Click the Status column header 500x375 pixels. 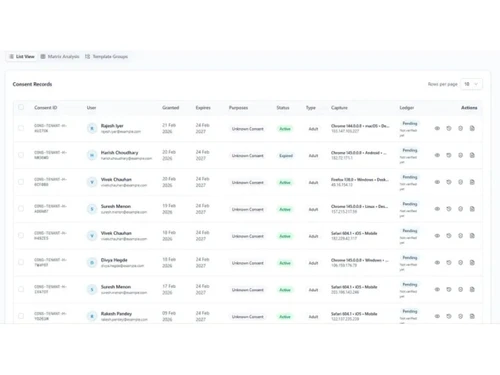pyautogui.click(x=283, y=108)
